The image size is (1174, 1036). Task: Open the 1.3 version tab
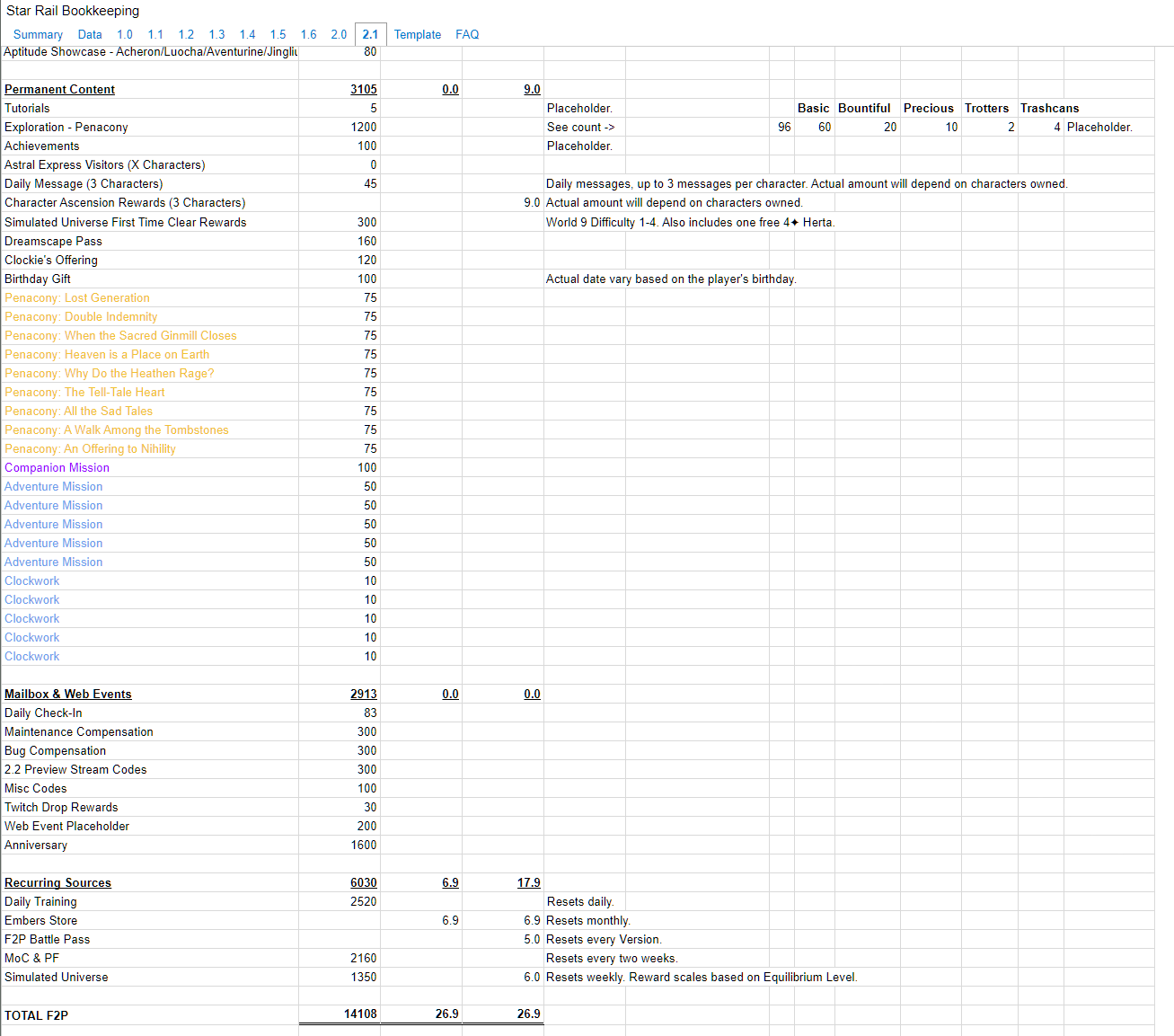coord(216,34)
